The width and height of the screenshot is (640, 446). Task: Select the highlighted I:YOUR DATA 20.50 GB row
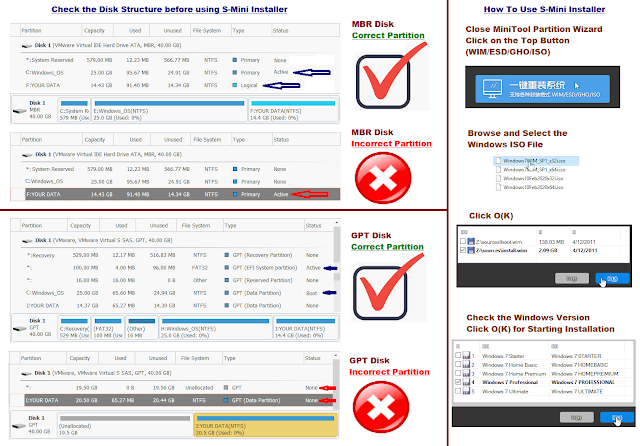[x=179, y=400]
